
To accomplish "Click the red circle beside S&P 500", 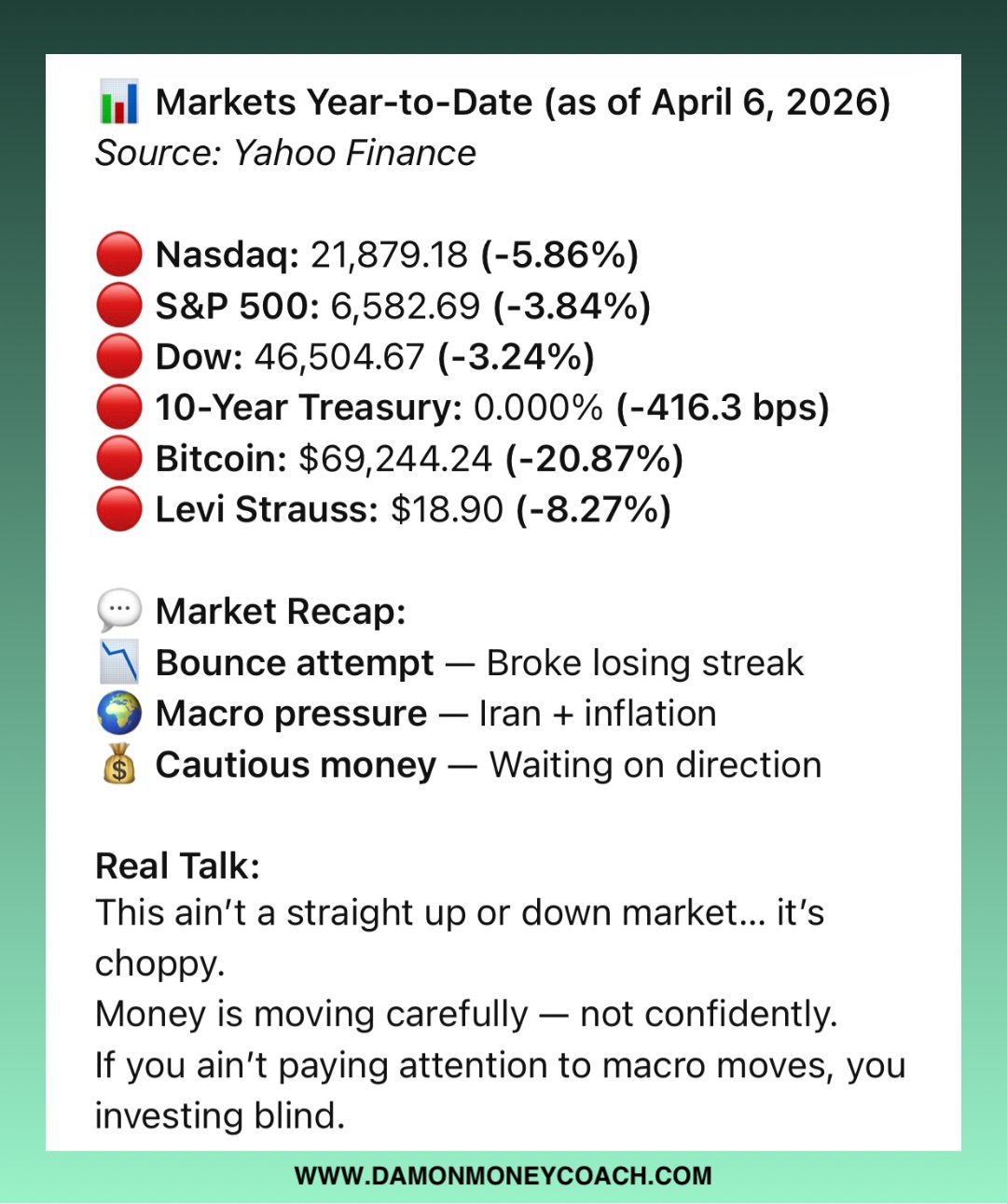I will point(119,306).
